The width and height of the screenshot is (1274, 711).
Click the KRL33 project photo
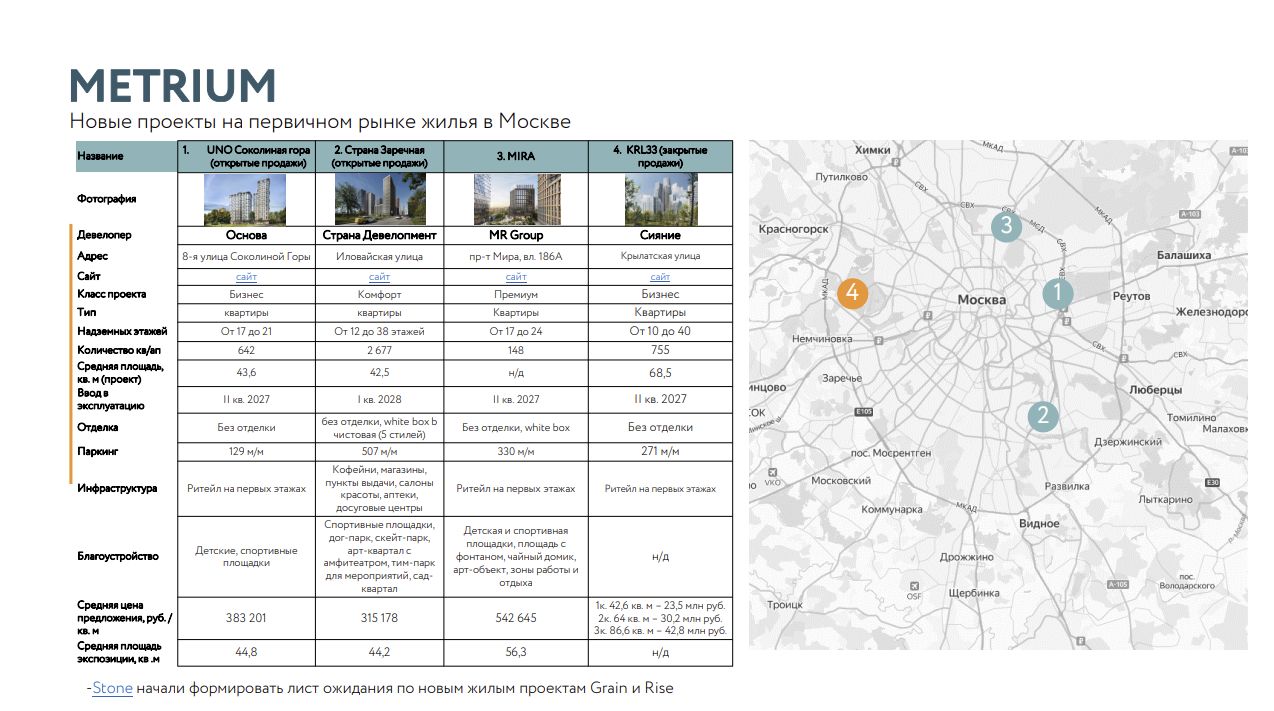(660, 199)
